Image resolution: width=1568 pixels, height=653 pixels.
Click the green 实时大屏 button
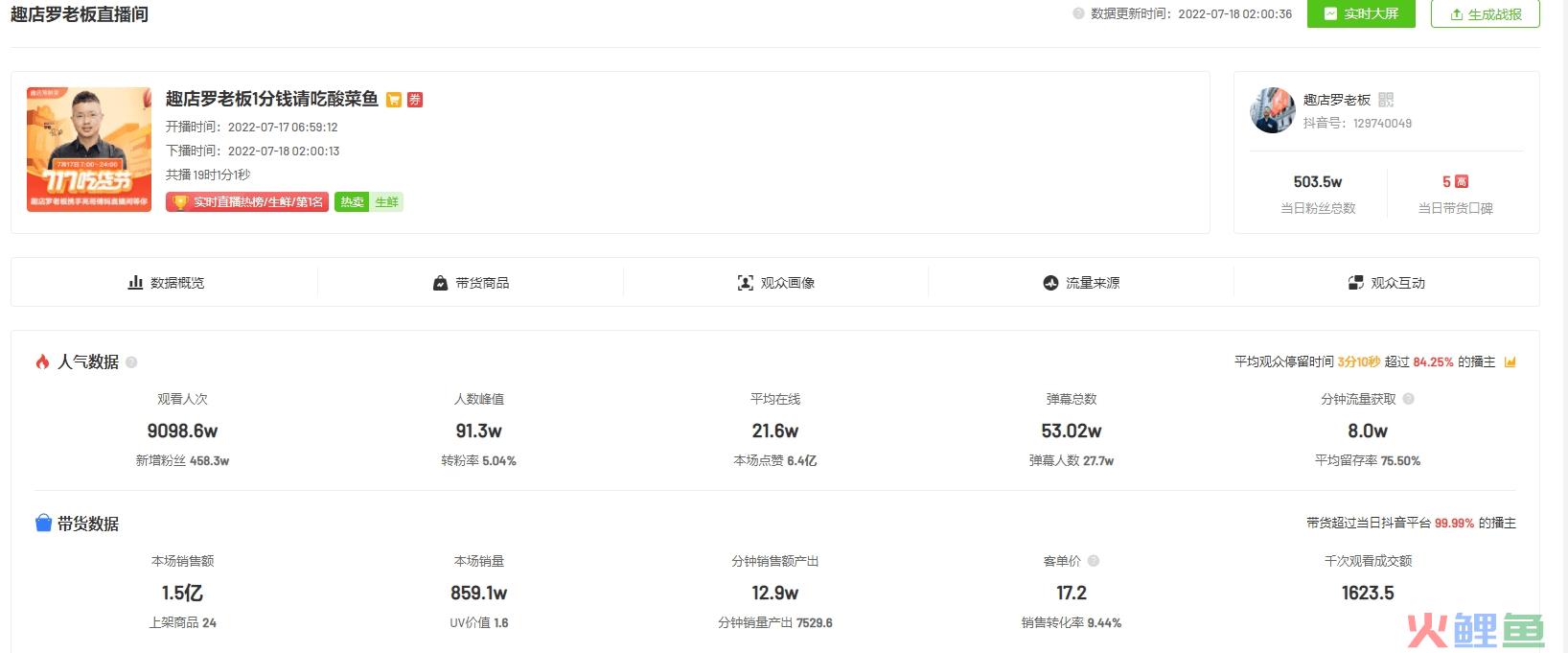click(1360, 13)
